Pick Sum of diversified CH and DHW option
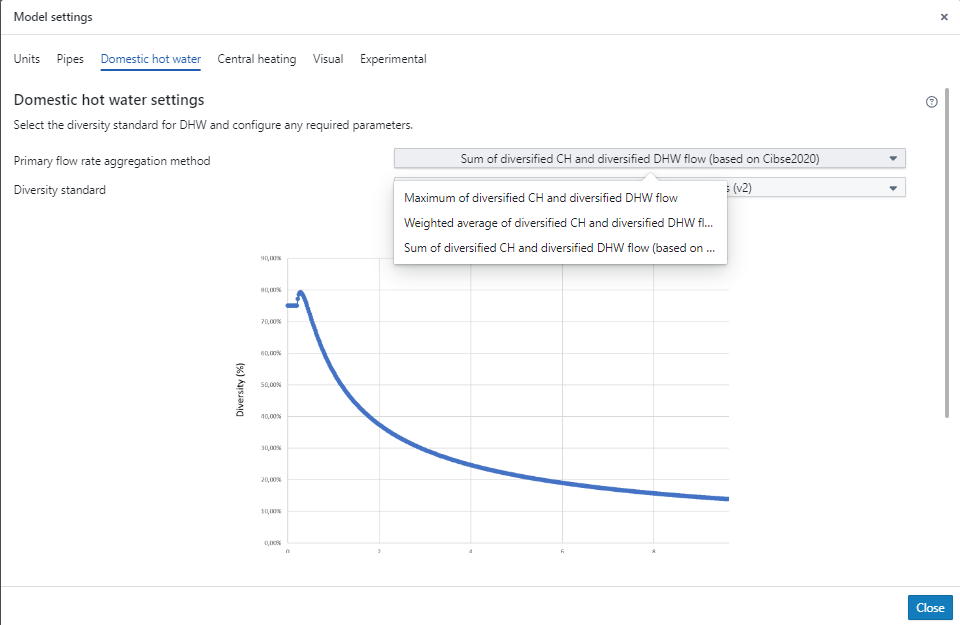Screen dimensions: 960x625 [558, 248]
